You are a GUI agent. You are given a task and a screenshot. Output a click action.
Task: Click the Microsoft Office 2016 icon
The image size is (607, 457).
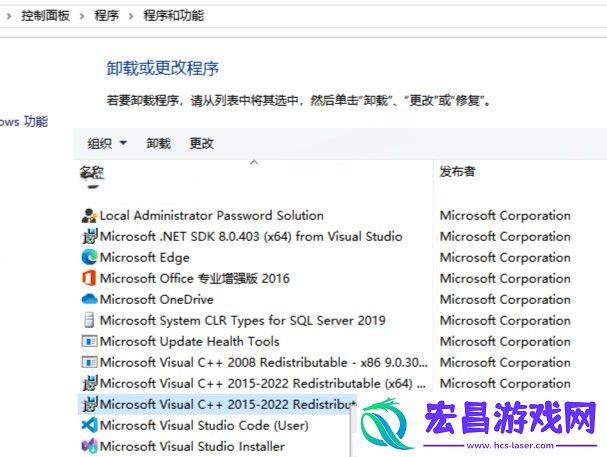click(x=89, y=278)
